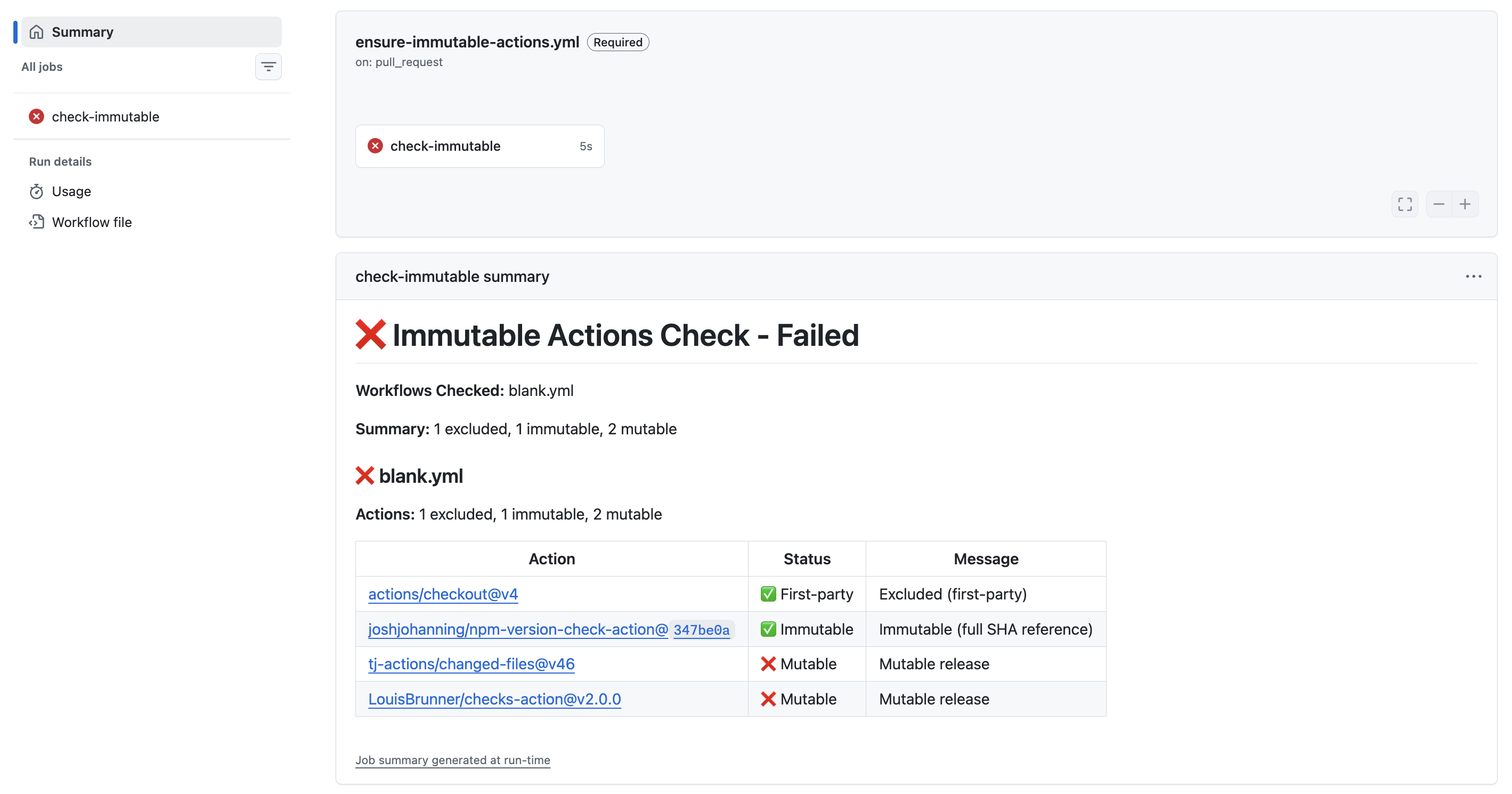Enter fullscreen view of the workflow graph
Viewport: 1512px width, 794px height.
1405,204
